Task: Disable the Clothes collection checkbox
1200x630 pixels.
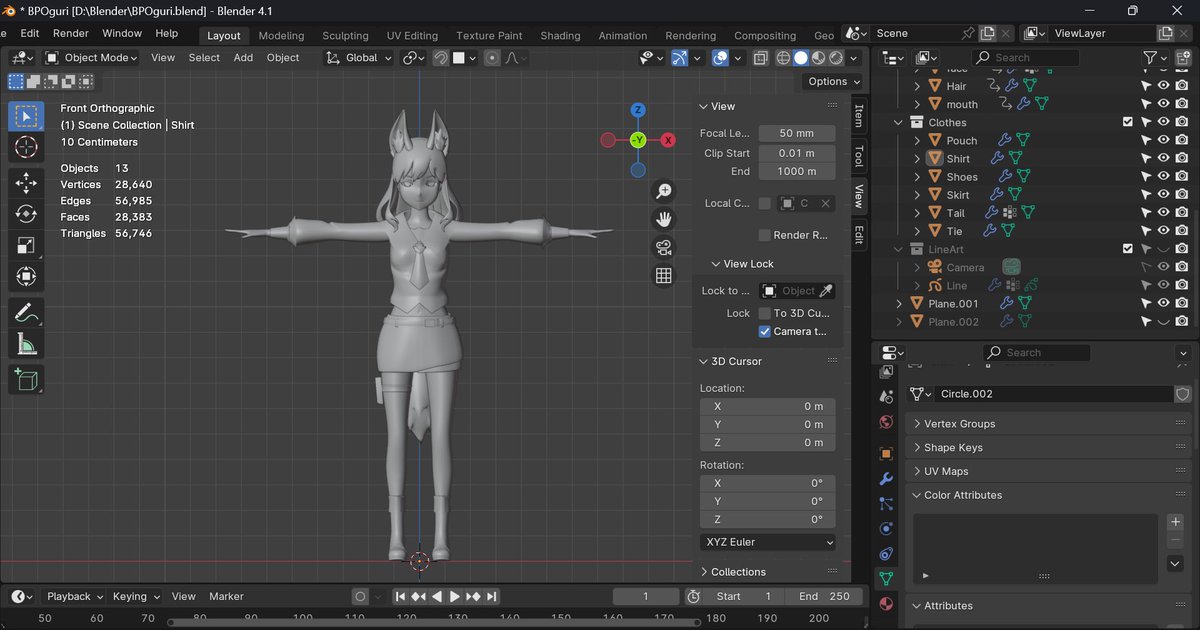Action: 1128,121
